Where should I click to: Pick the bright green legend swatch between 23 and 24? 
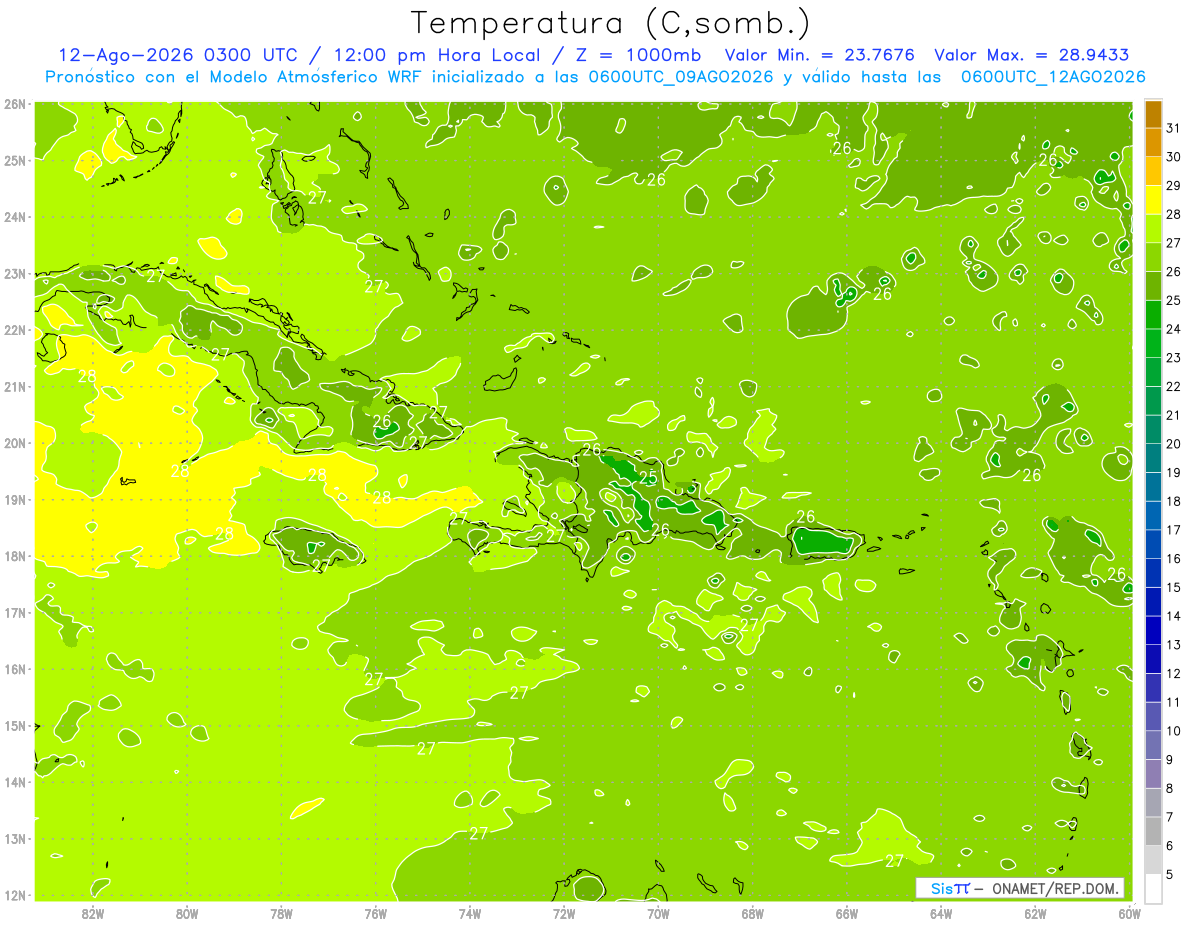click(1153, 343)
